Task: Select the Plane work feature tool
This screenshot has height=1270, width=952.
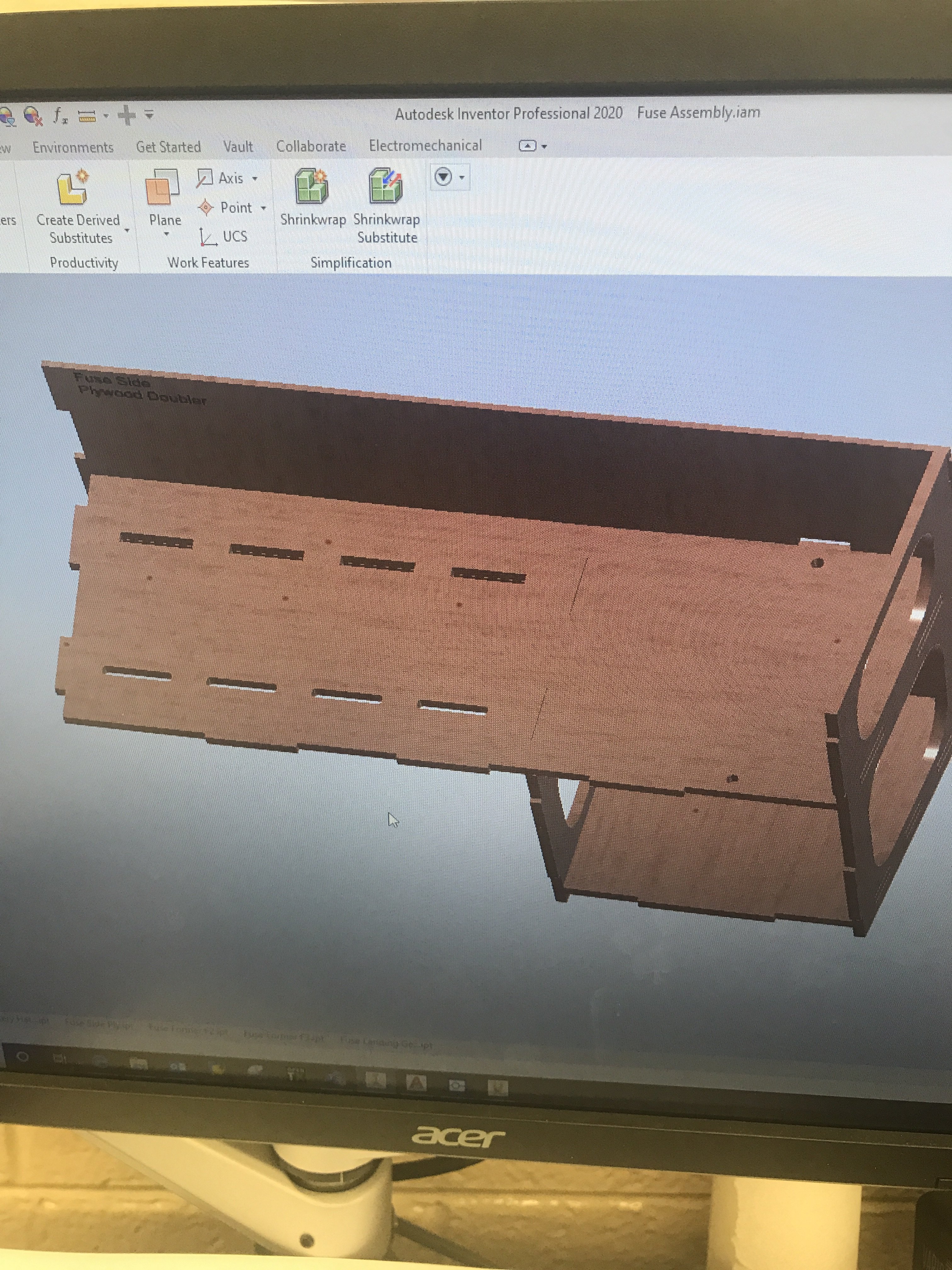Action: pos(163,188)
